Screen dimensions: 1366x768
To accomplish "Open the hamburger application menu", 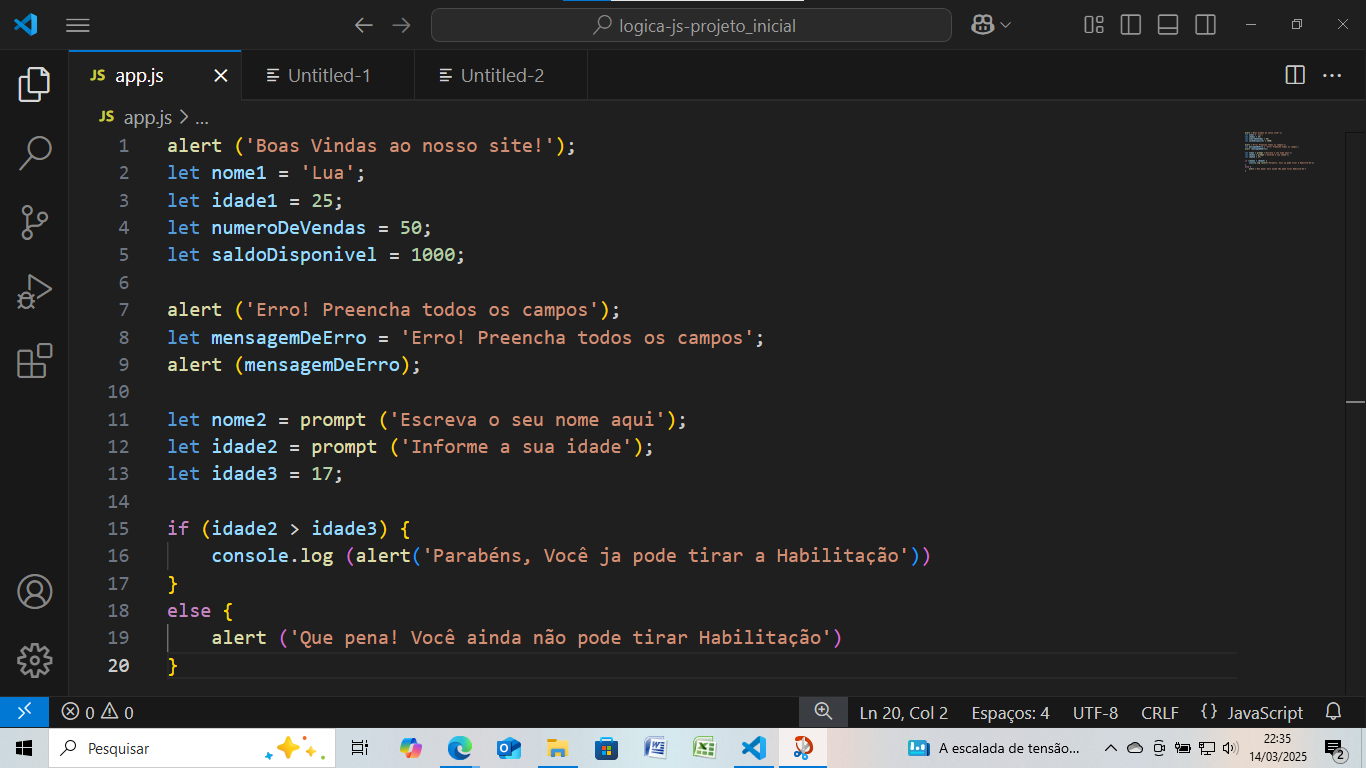I will (x=78, y=25).
